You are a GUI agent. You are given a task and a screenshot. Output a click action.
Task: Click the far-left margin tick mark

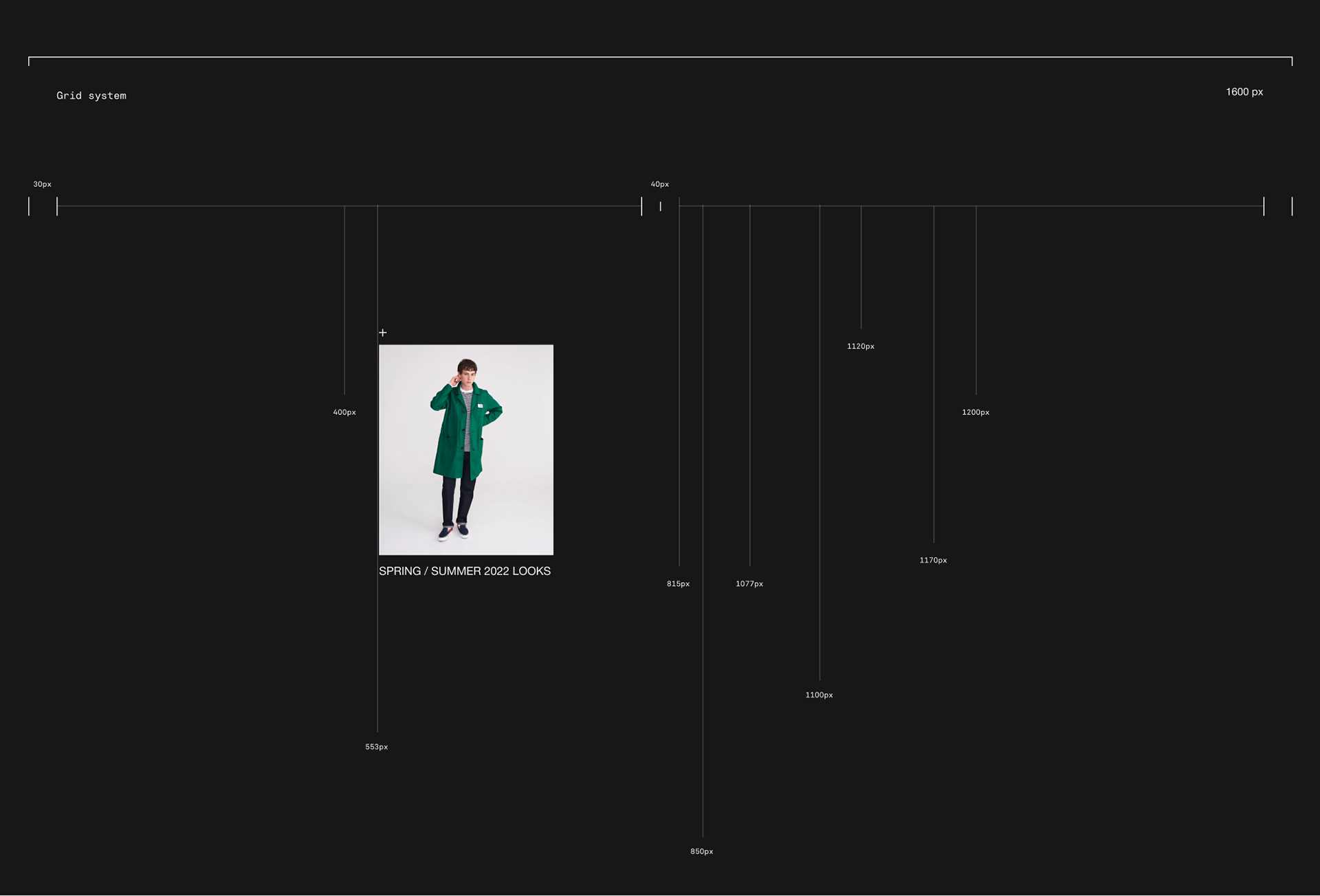pos(29,206)
